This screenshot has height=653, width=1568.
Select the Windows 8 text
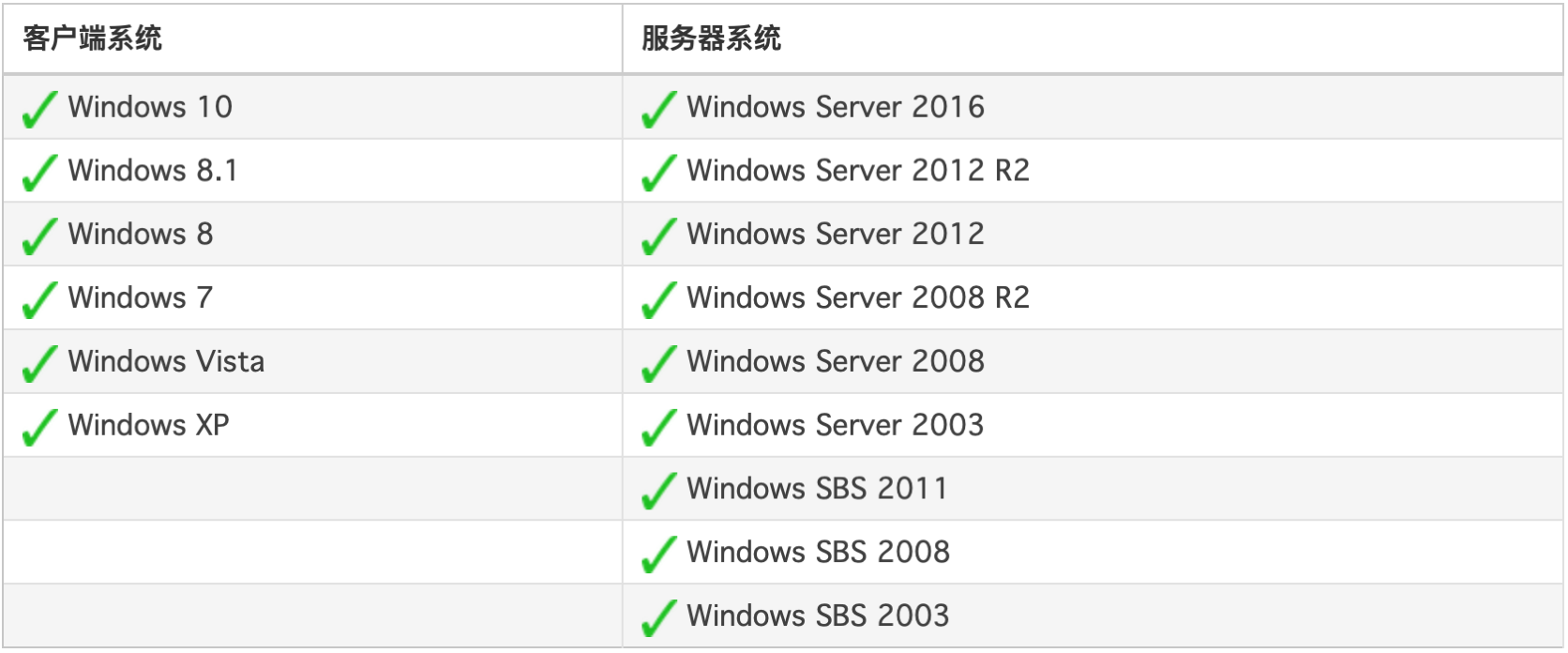click(x=141, y=234)
